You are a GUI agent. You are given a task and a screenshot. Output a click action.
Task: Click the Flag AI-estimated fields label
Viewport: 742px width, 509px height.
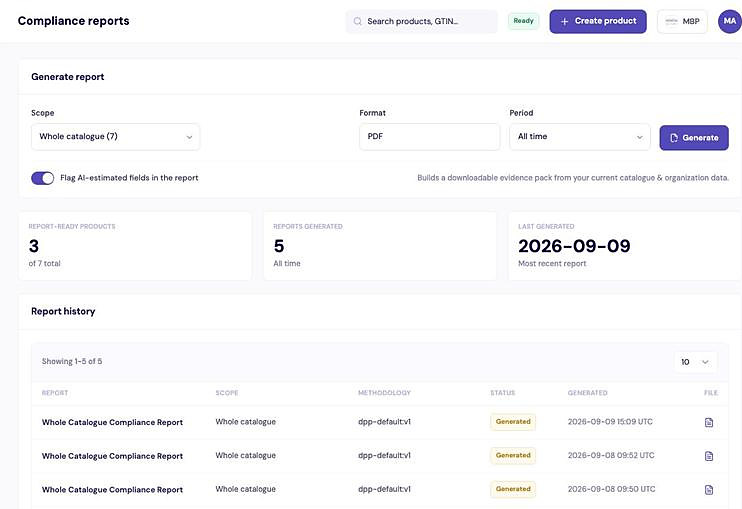point(129,178)
